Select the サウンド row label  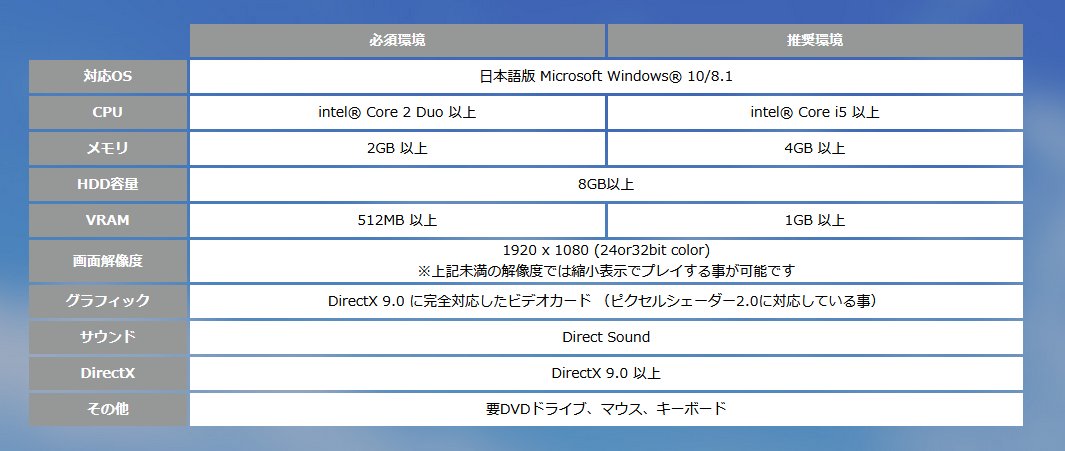[108, 338]
